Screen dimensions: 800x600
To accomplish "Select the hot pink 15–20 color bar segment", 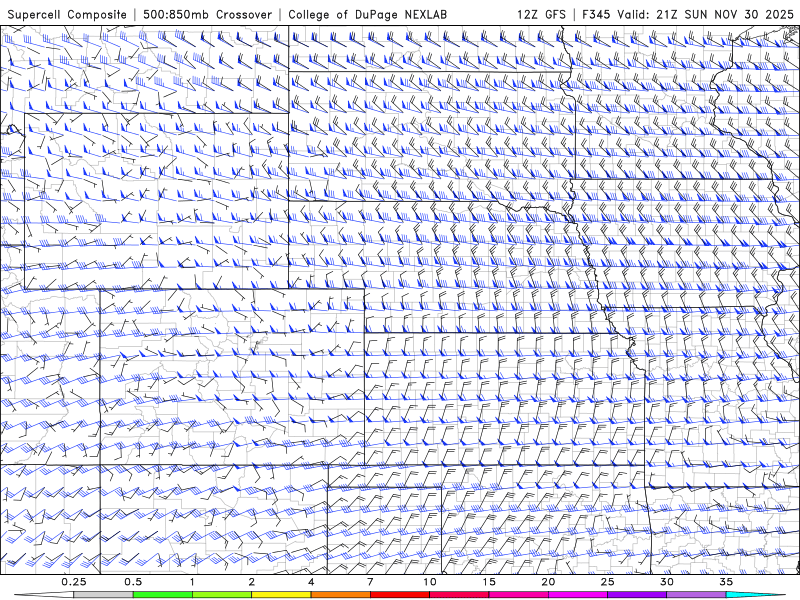I will tap(518, 595).
